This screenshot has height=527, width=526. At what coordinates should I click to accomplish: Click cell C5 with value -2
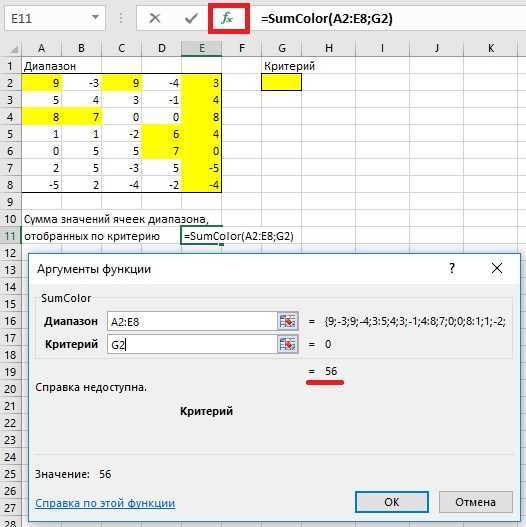tap(122, 134)
